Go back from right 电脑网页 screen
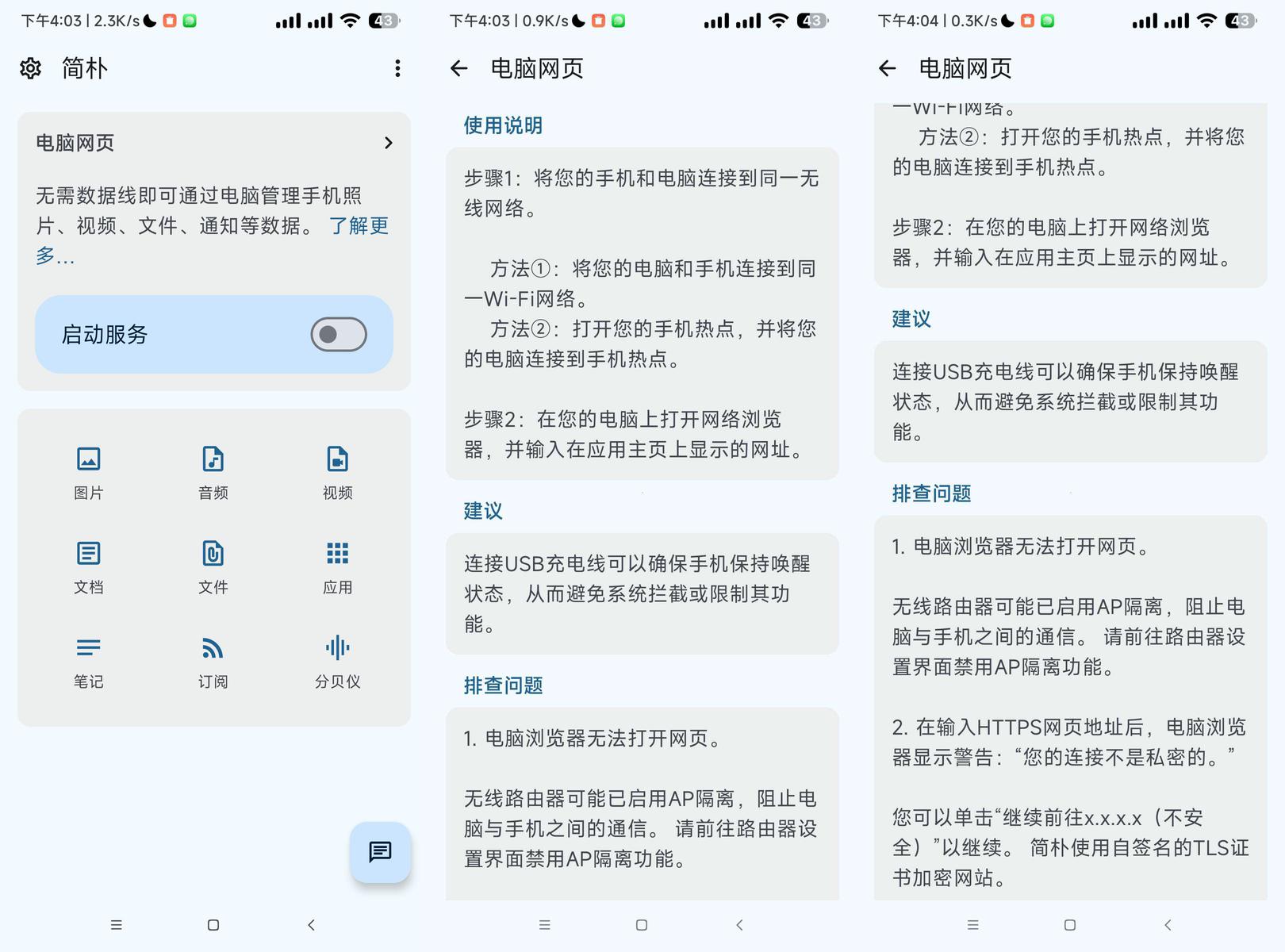This screenshot has height=952, width=1285. [x=887, y=69]
